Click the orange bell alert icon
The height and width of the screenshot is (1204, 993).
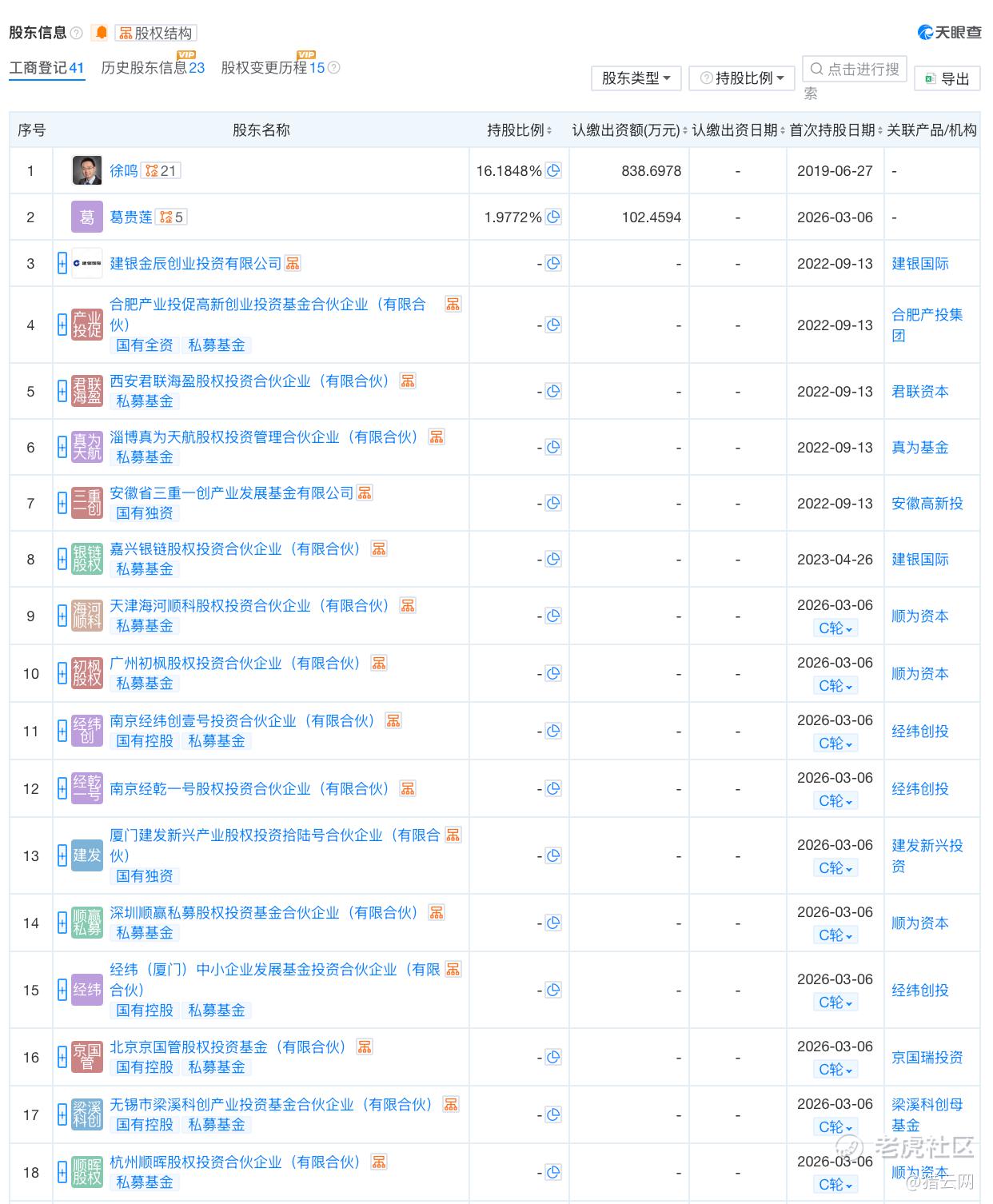point(101,33)
